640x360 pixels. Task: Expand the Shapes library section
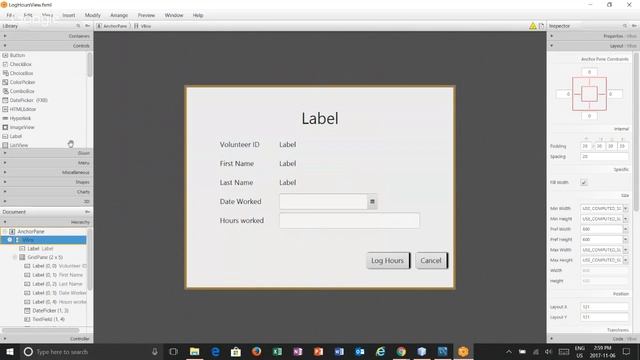point(47,182)
